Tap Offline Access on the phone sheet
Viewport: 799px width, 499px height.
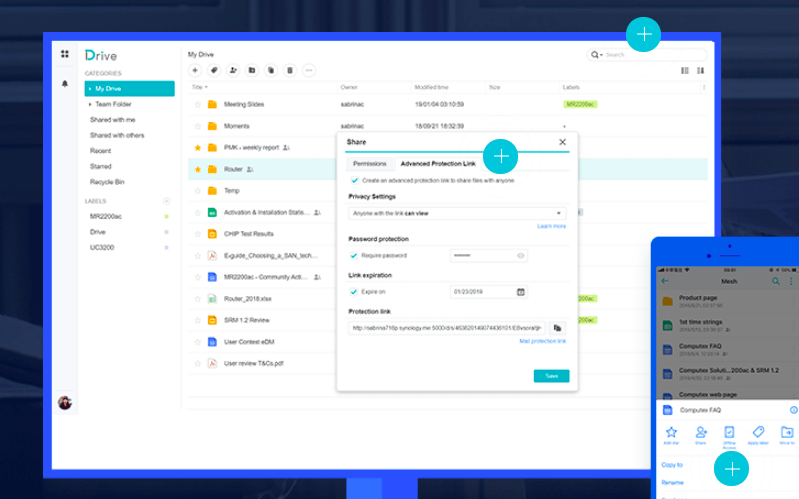click(729, 437)
